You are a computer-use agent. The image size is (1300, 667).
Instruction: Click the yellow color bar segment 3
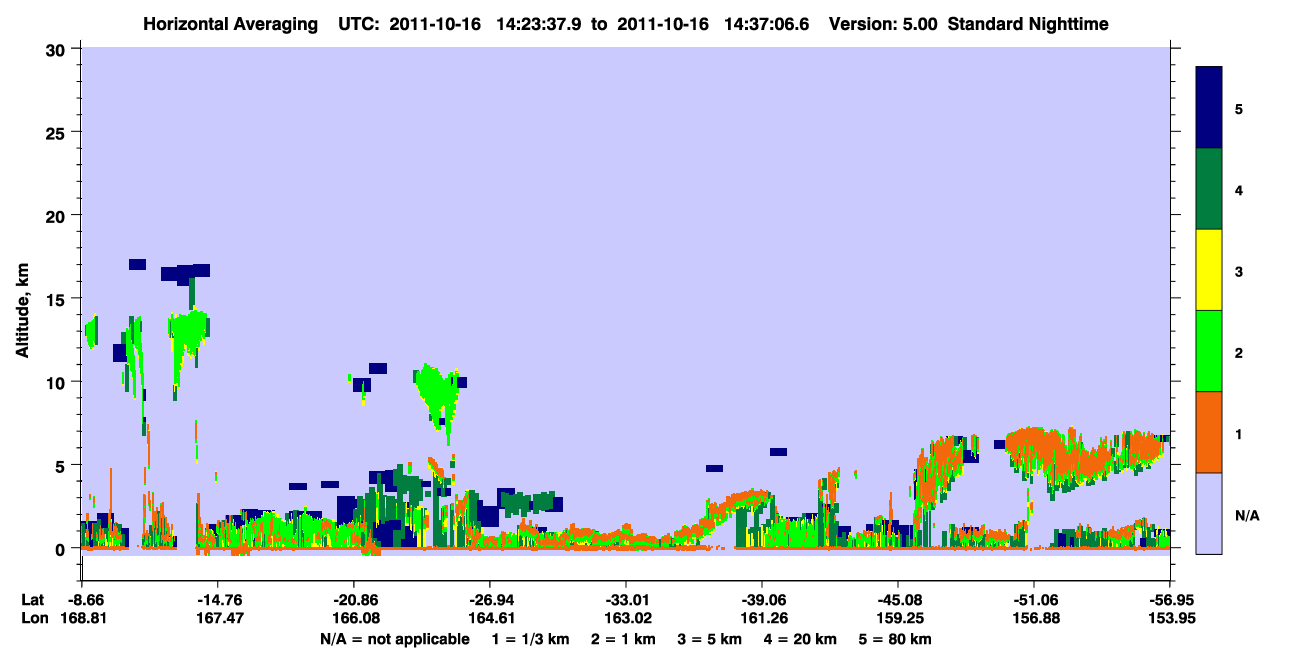[x=1209, y=270]
